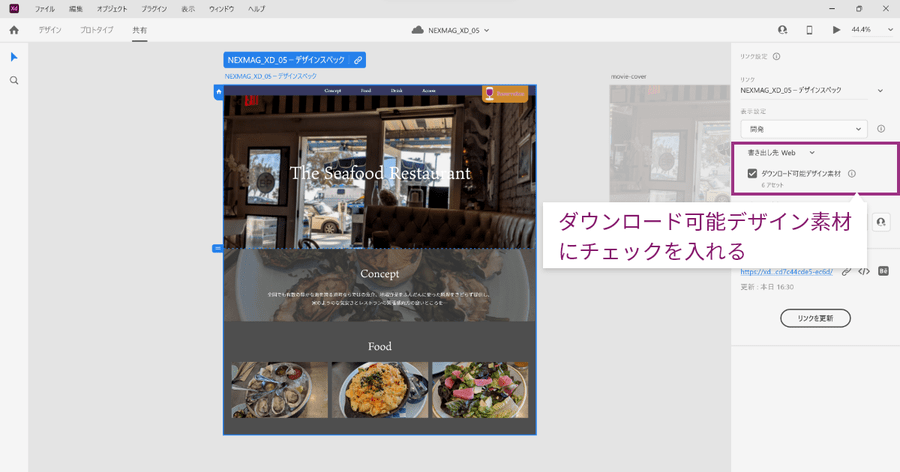The width and height of the screenshot is (900, 472).
Task: Show info icon next to 表示設定 dropdown
Action: coord(881,129)
